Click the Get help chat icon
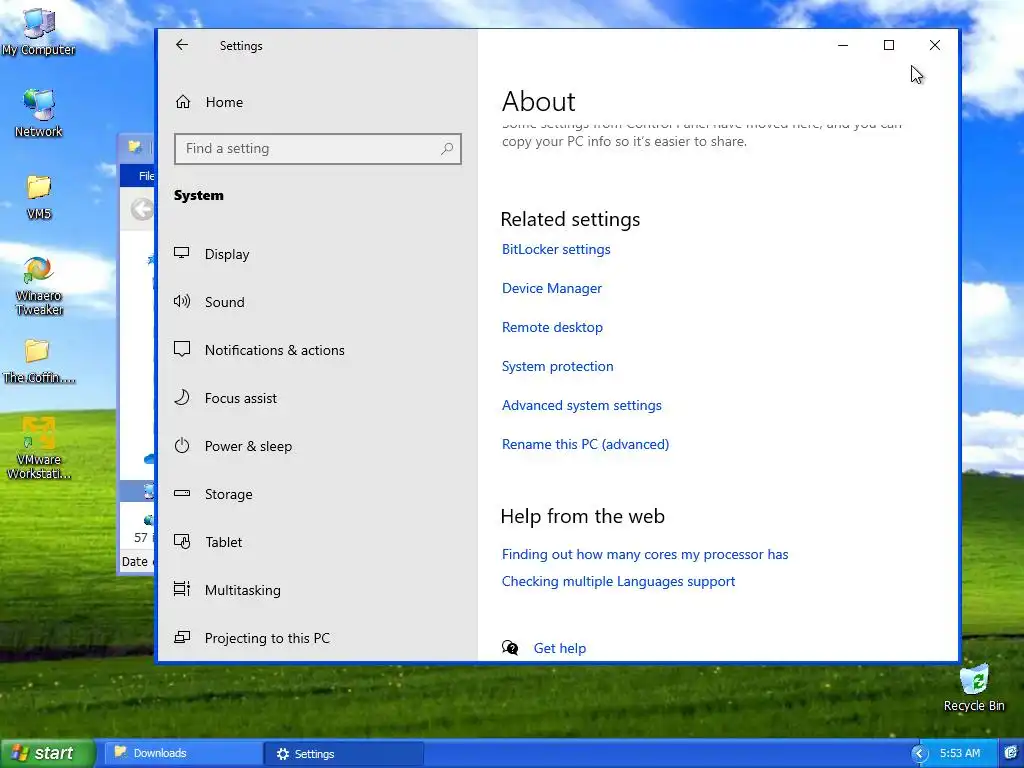This screenshot has height=768, width=1024. click(510, 647)
